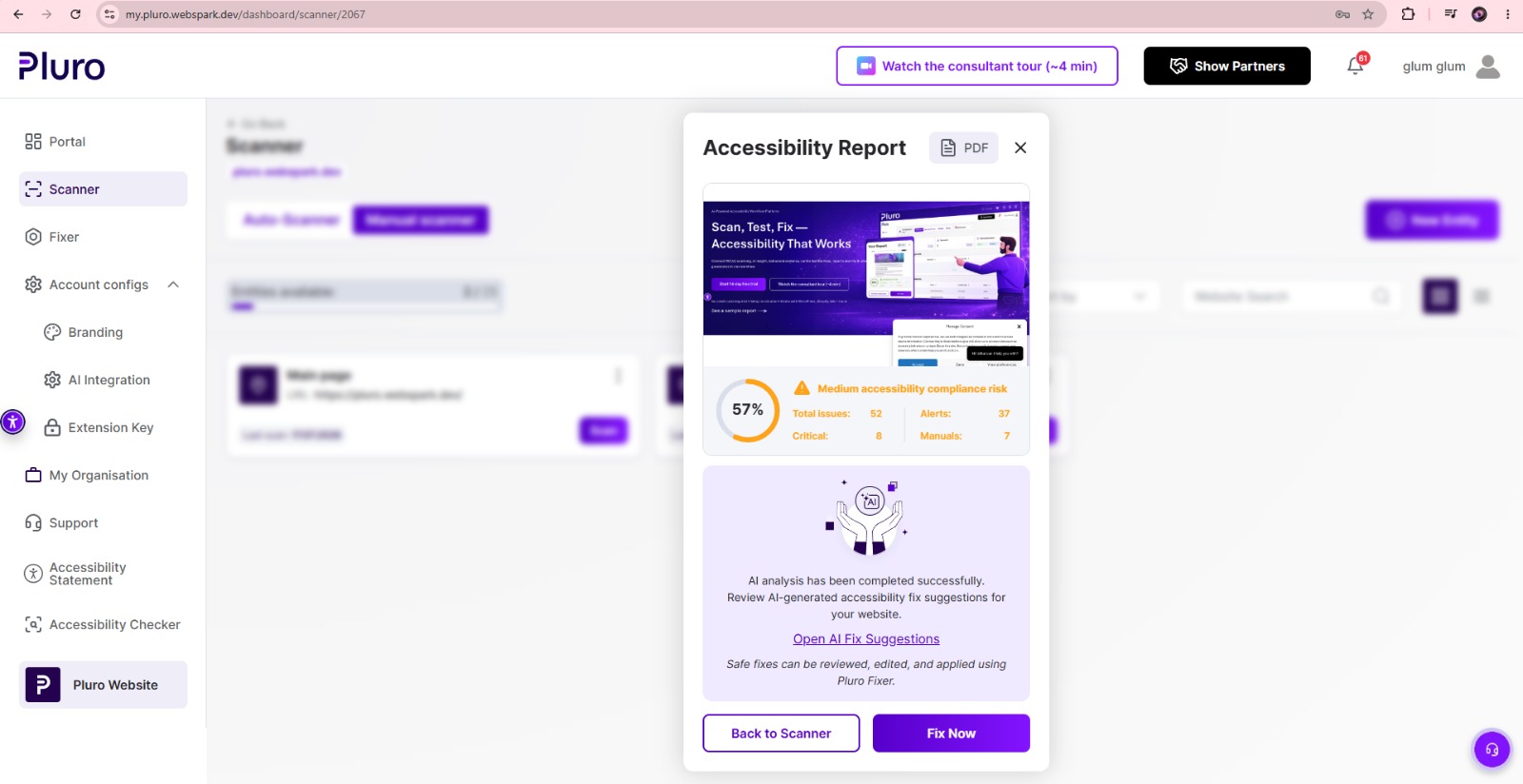Reload the browser page
Screen dimensions: 1523x784
point(75,14)
